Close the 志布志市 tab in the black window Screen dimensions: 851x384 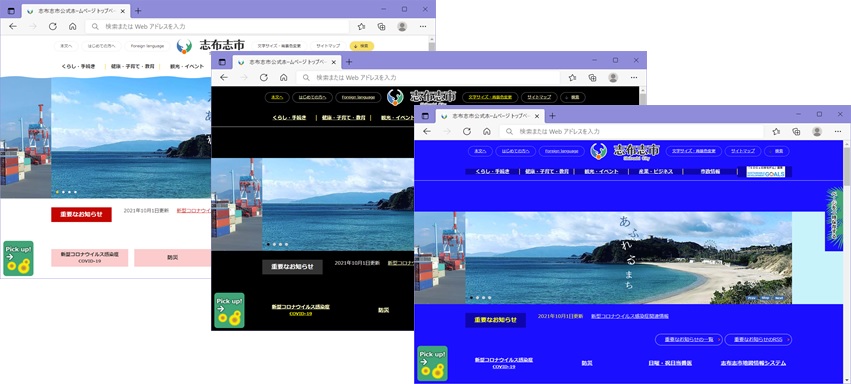(334, 62)
